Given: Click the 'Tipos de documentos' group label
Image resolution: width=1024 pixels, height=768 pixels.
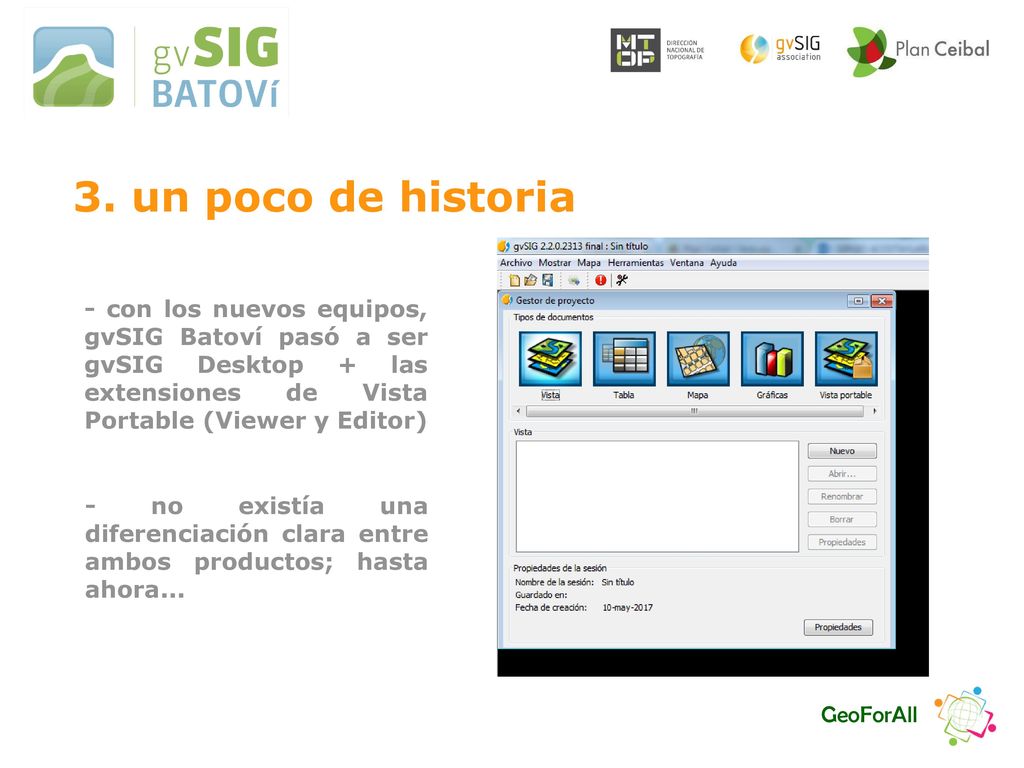Looking at the screenshot, I should [x=553, y=317].
